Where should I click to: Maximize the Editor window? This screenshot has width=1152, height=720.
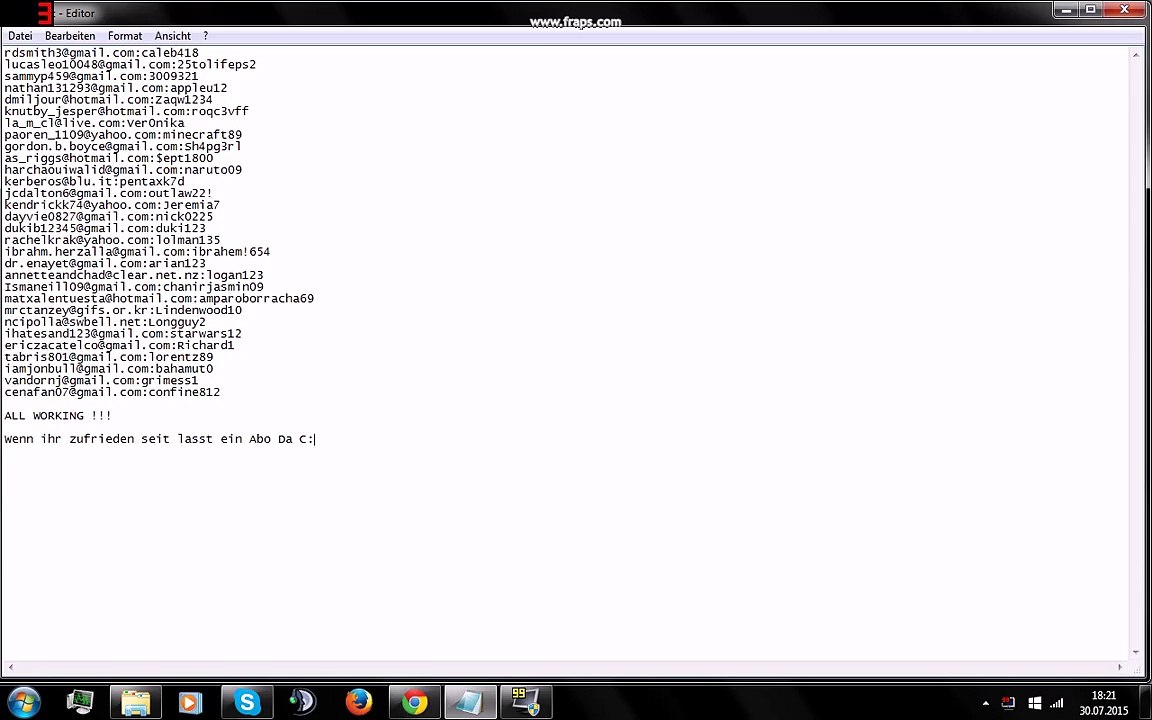pyautogui.click(x=1090, y=10)
